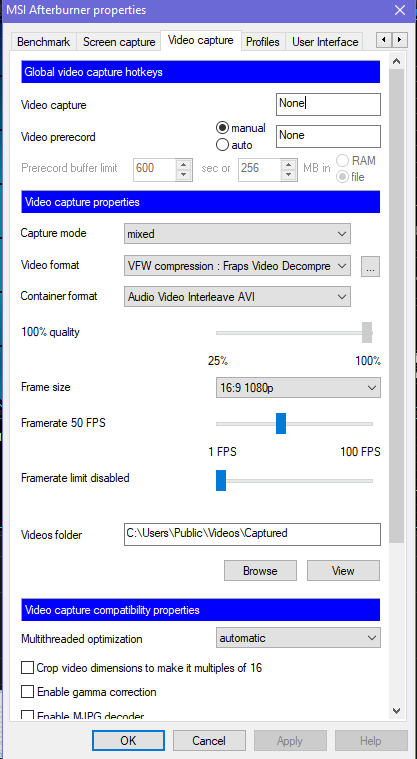The width and height of the screenshot is (417, 759).
Task: Open the Container format dropdown
Action: [x=237, y=297]
